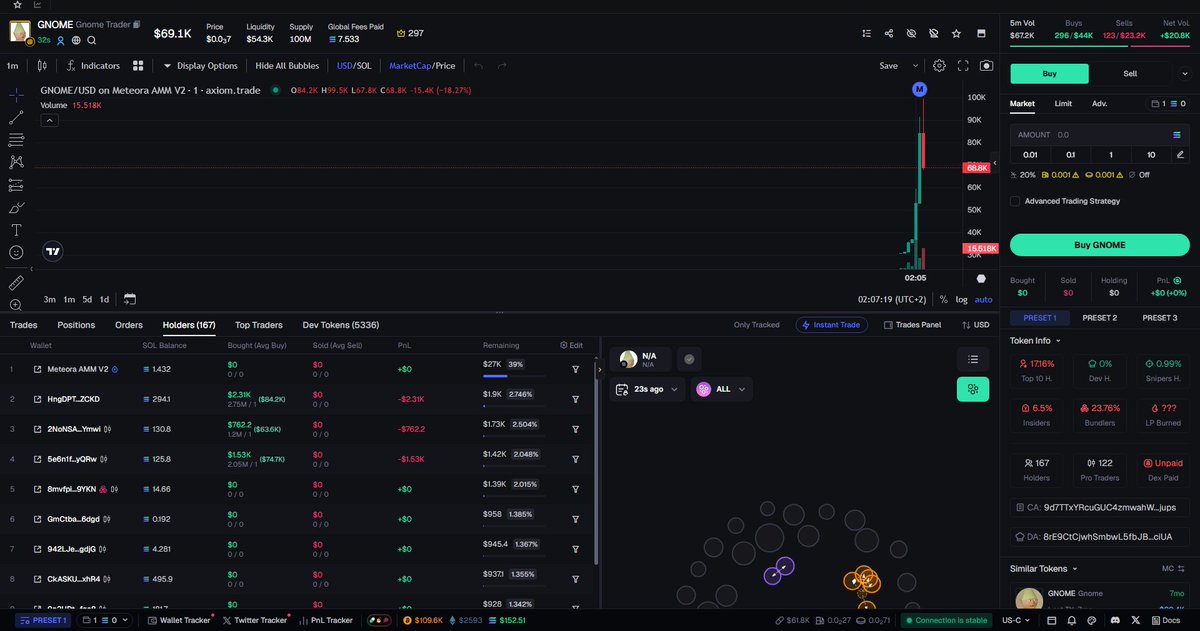The height and width of the screenshot is (631, 1200).
Task: Open the Top Traders tab
Action: tap(259, 325)
